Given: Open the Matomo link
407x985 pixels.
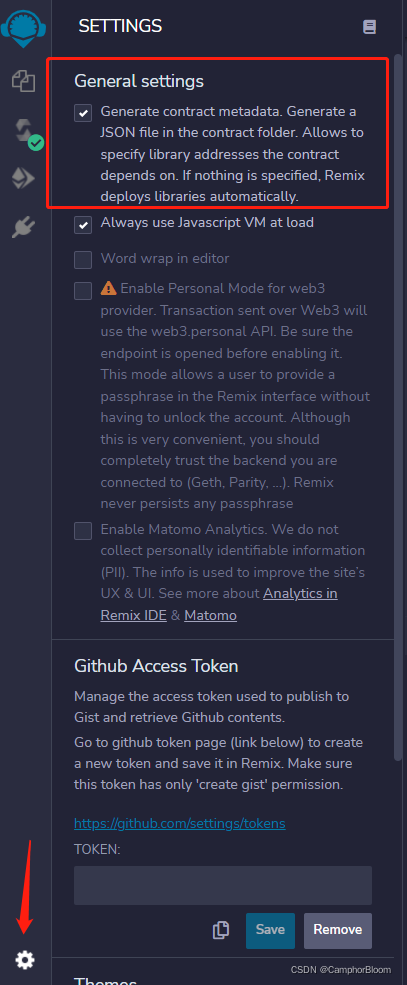Looking at the screenshot, I should (x=210, y=616).
